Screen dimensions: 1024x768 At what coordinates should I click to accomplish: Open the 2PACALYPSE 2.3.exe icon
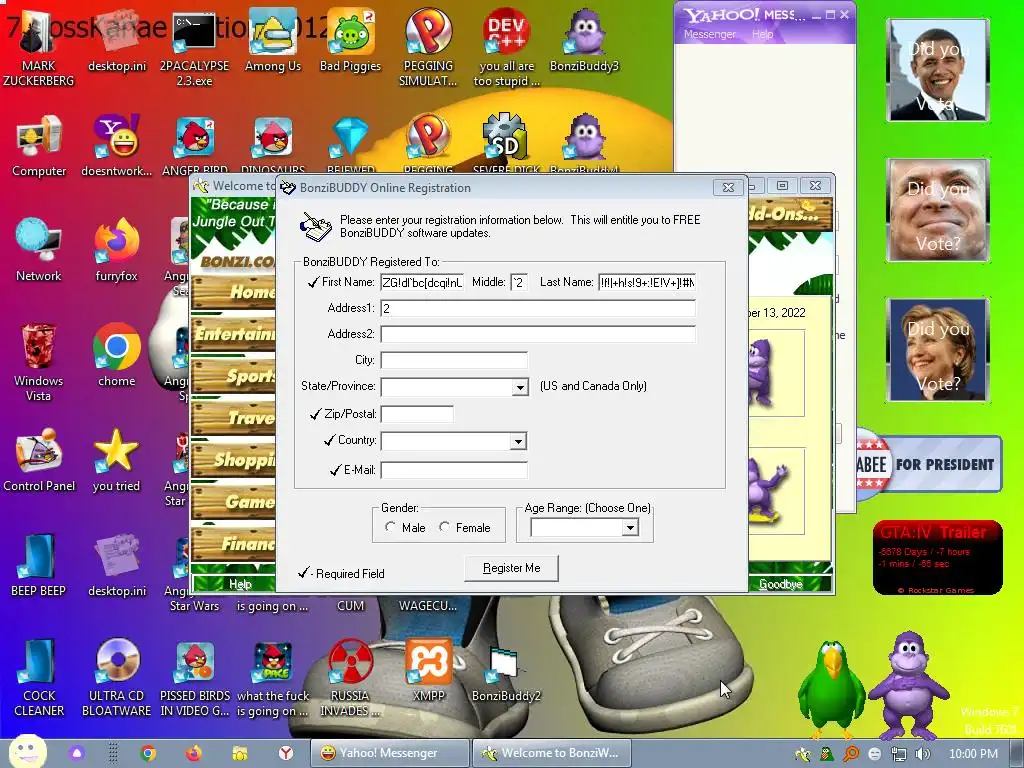tap(194, 49)
